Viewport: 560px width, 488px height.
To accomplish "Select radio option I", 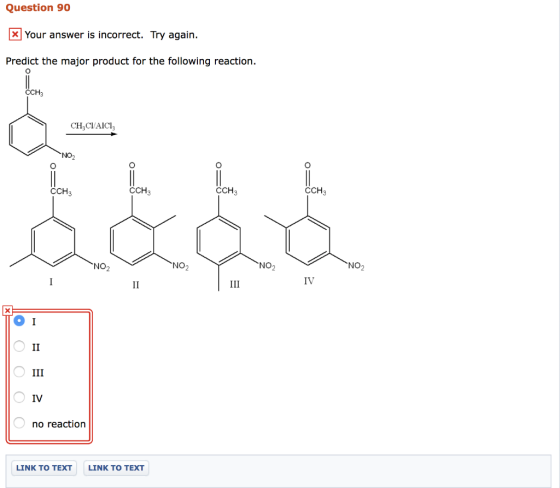I will click(x=19, y=320).
